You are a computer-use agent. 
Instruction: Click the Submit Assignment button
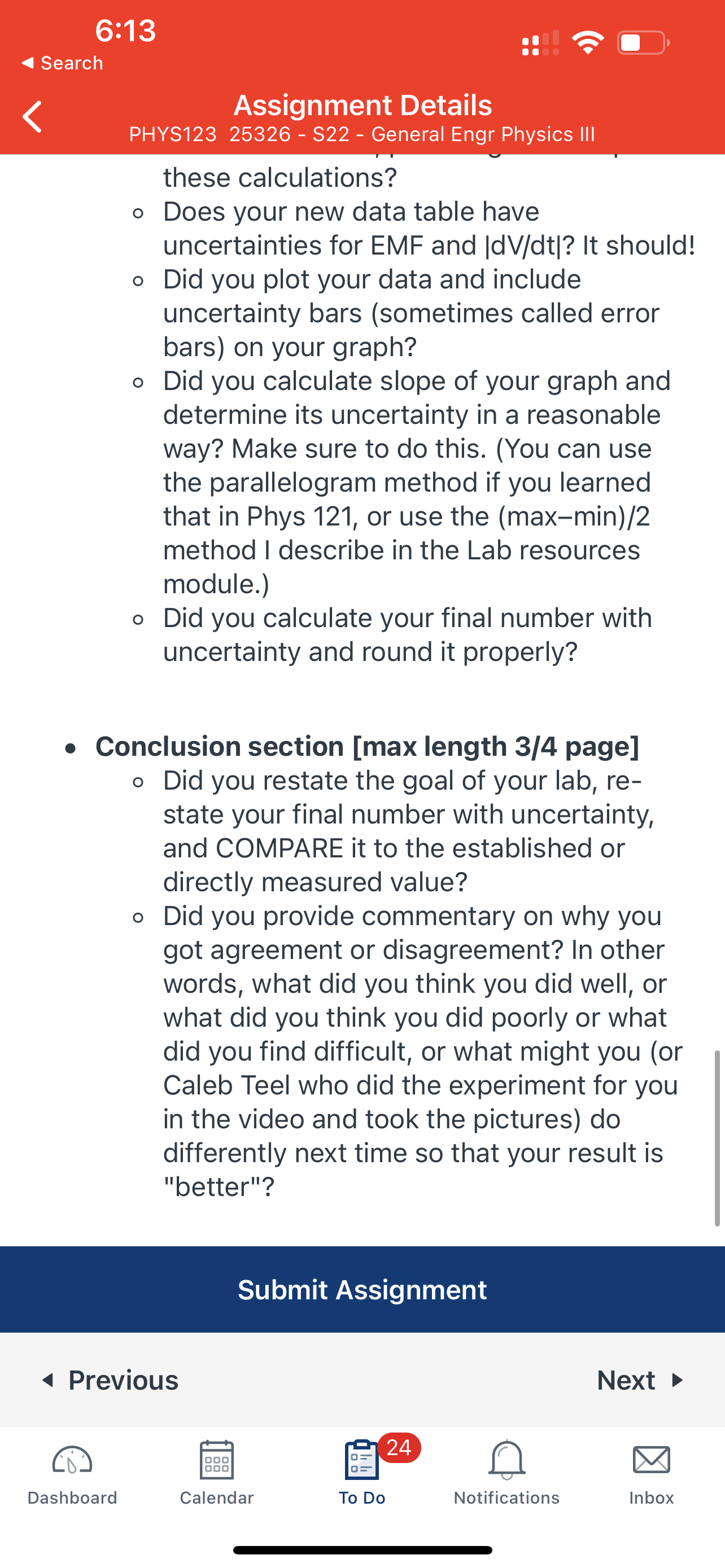(362, 1289)
